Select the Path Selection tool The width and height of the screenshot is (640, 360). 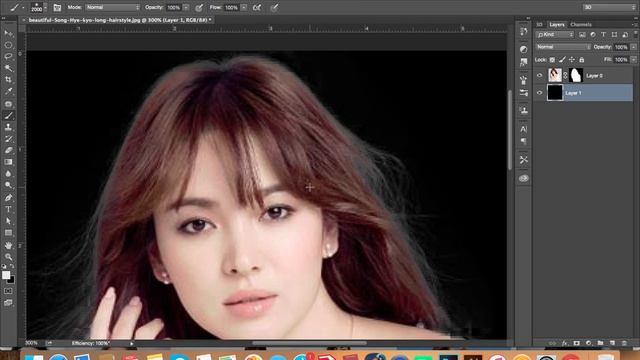(8, 221)
